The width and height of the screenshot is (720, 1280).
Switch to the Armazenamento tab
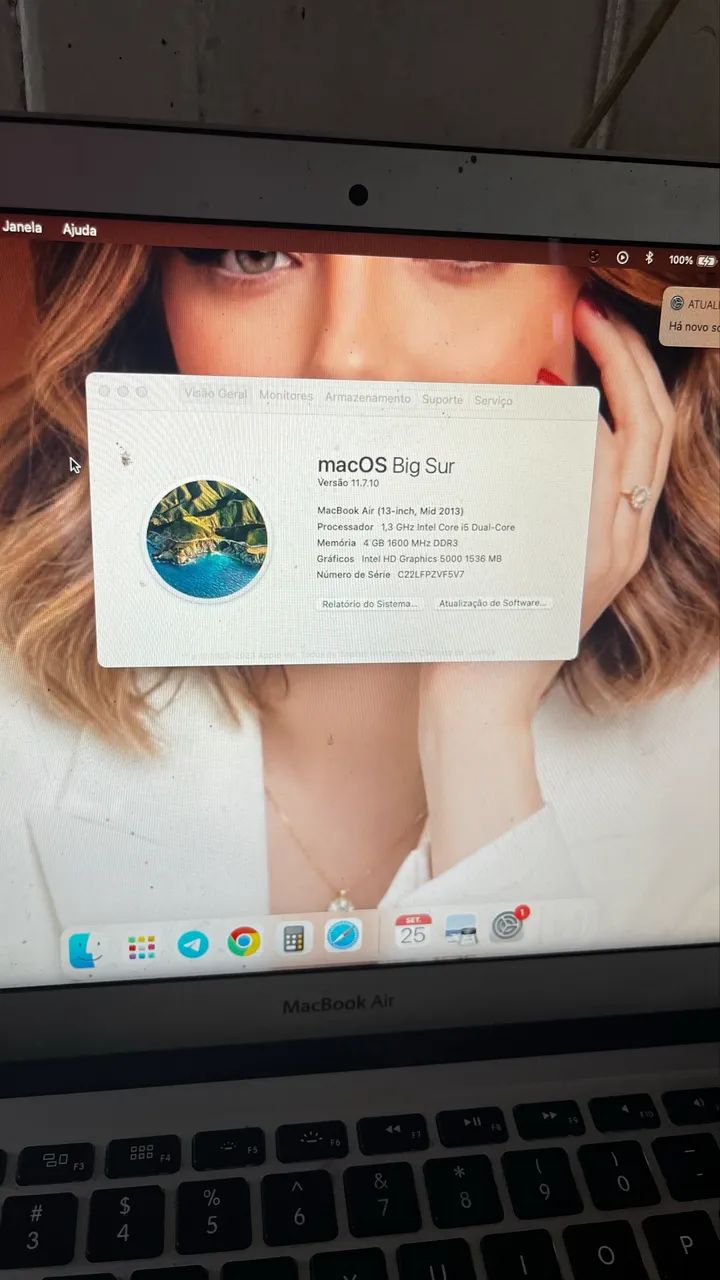point(368,398)
